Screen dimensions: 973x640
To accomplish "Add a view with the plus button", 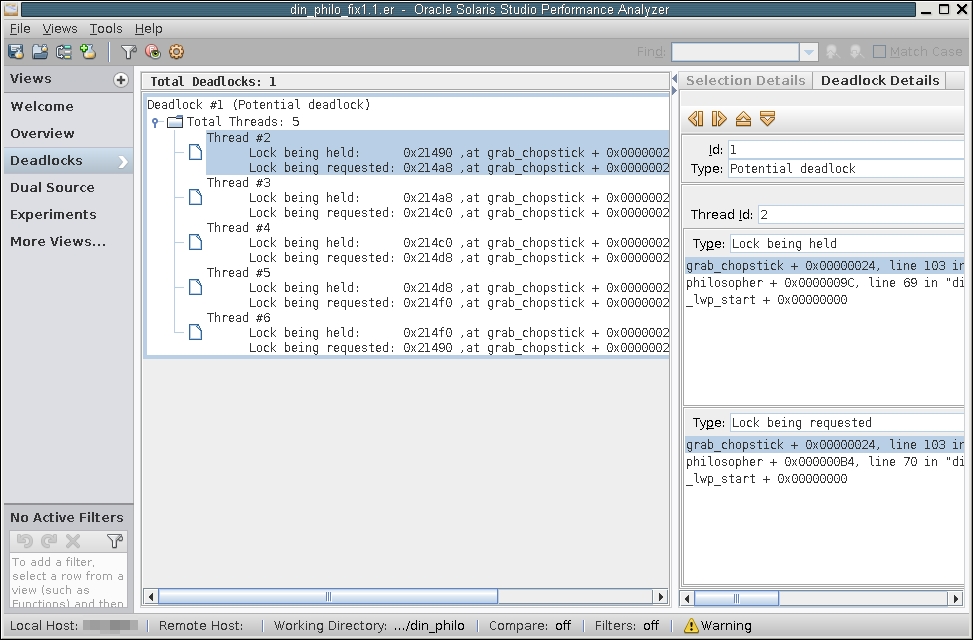I will point(121,80).
